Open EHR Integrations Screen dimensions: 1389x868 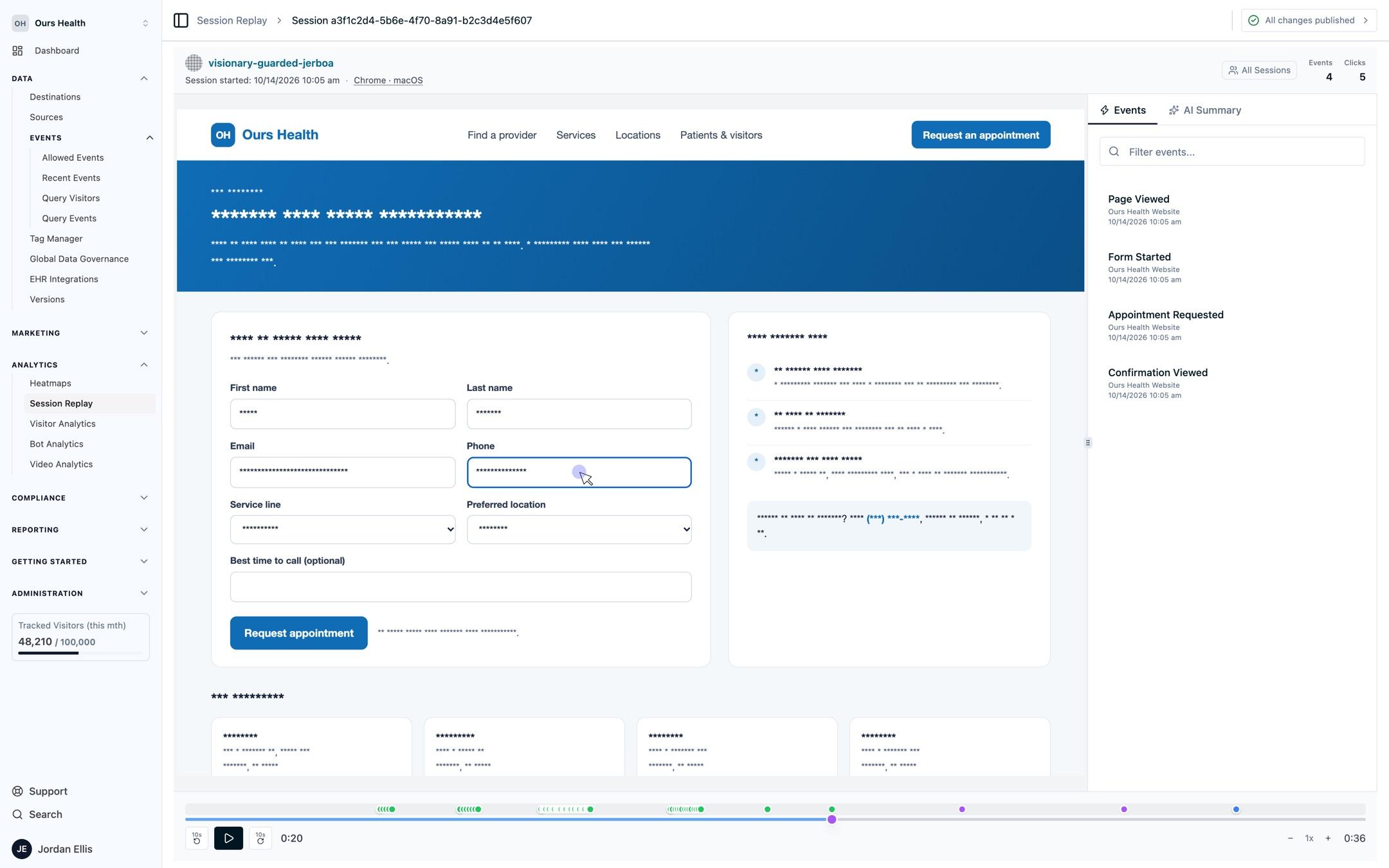(x=64, y=279)
